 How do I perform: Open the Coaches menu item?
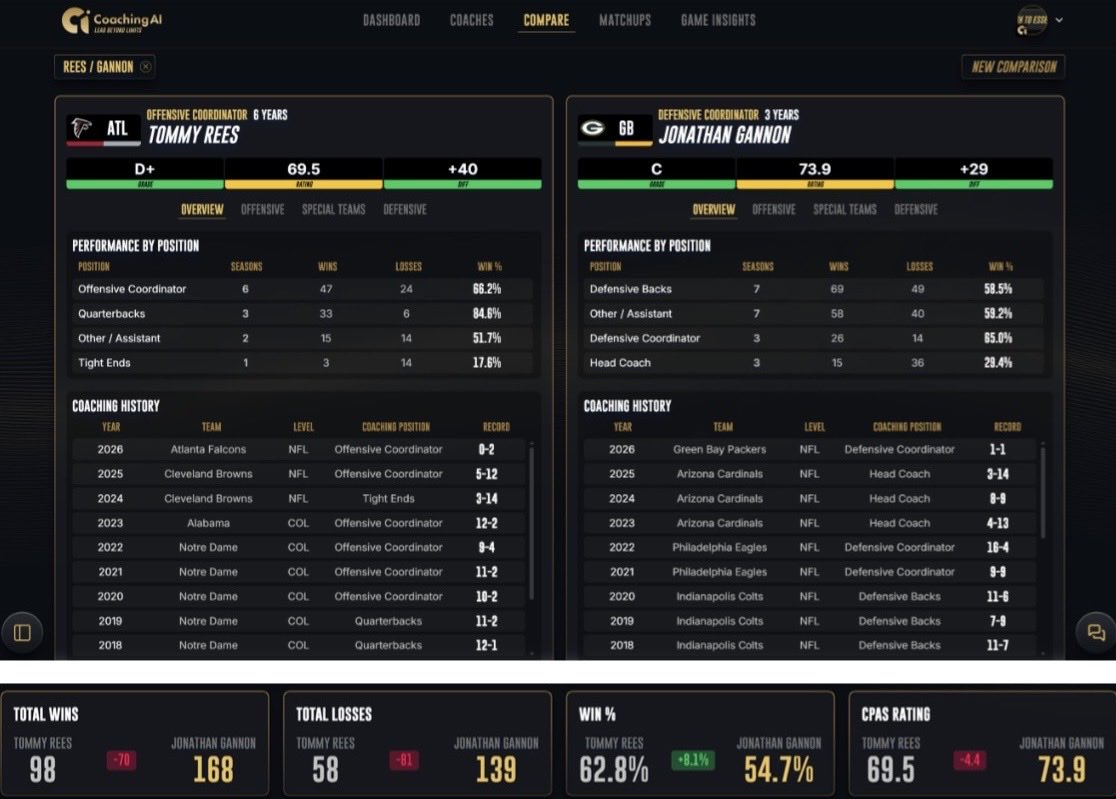tap(471, 21)
